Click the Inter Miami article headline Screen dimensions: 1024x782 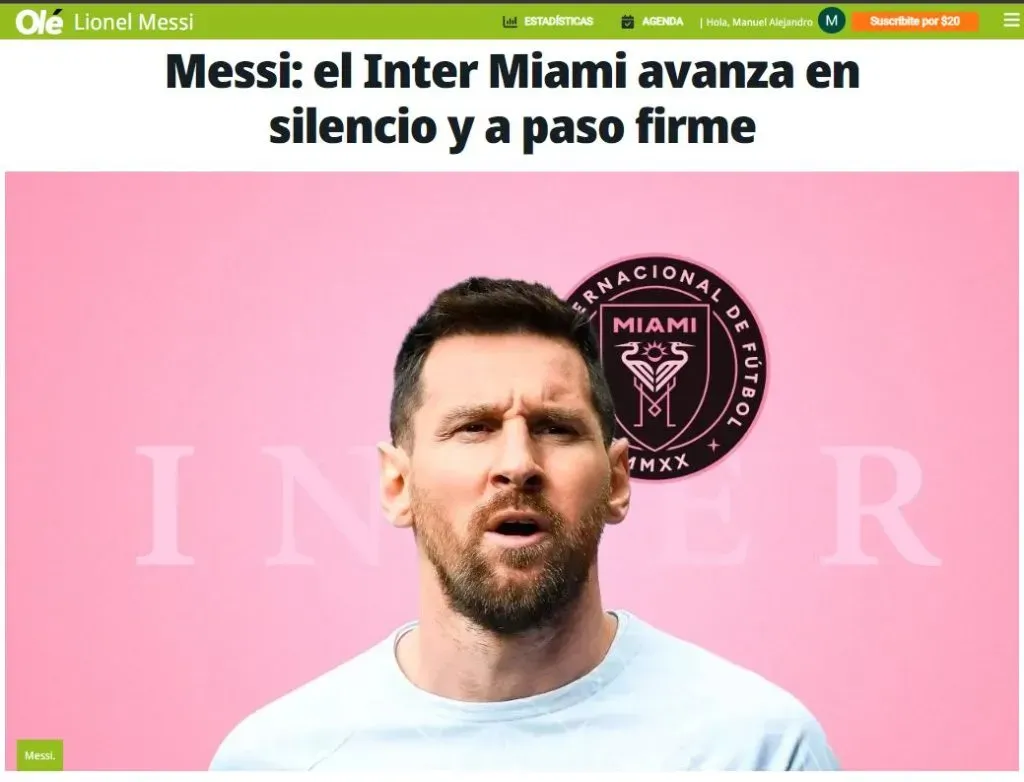pos(513,99)
